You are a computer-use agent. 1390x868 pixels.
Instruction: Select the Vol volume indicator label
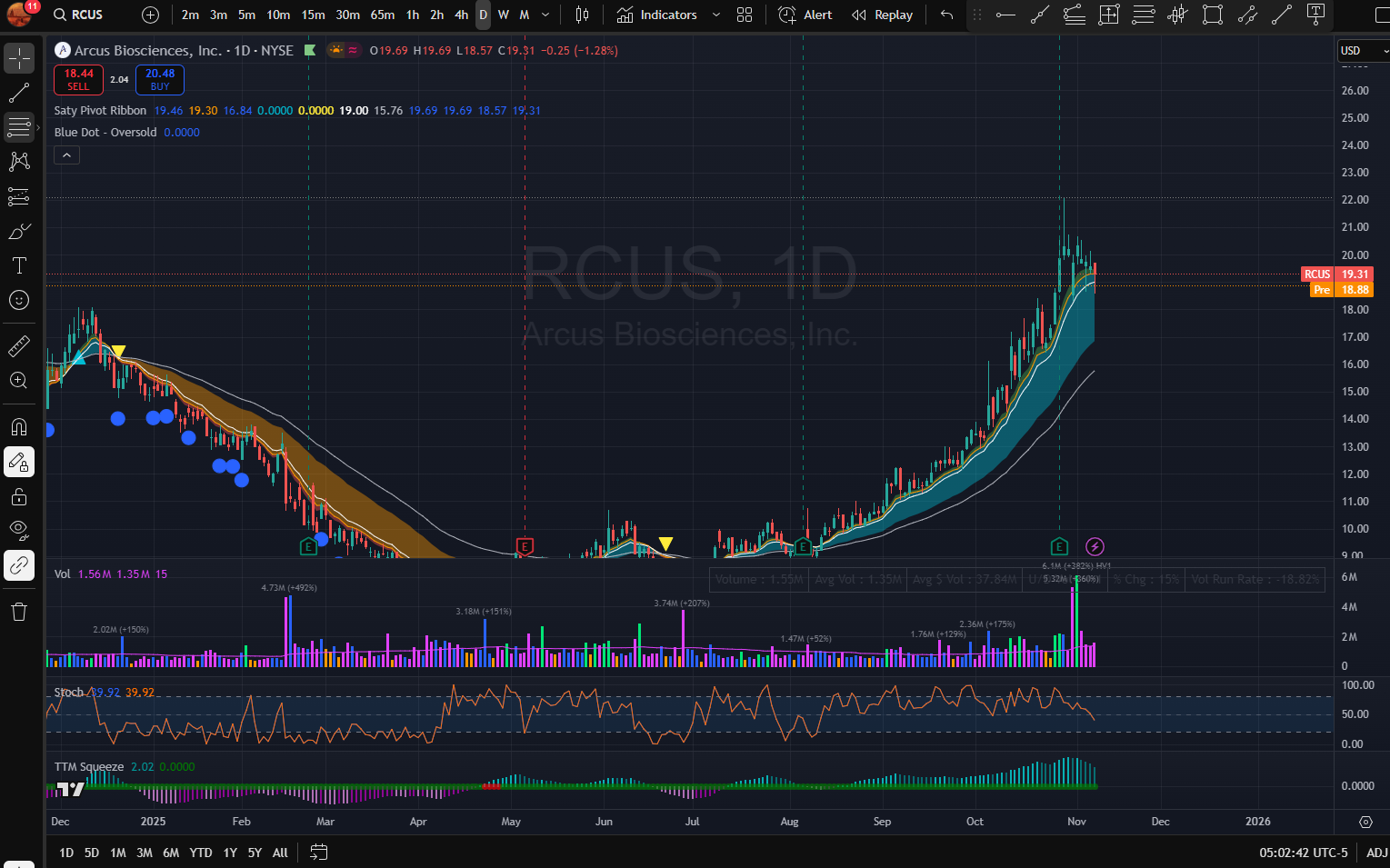click(62, 574)
